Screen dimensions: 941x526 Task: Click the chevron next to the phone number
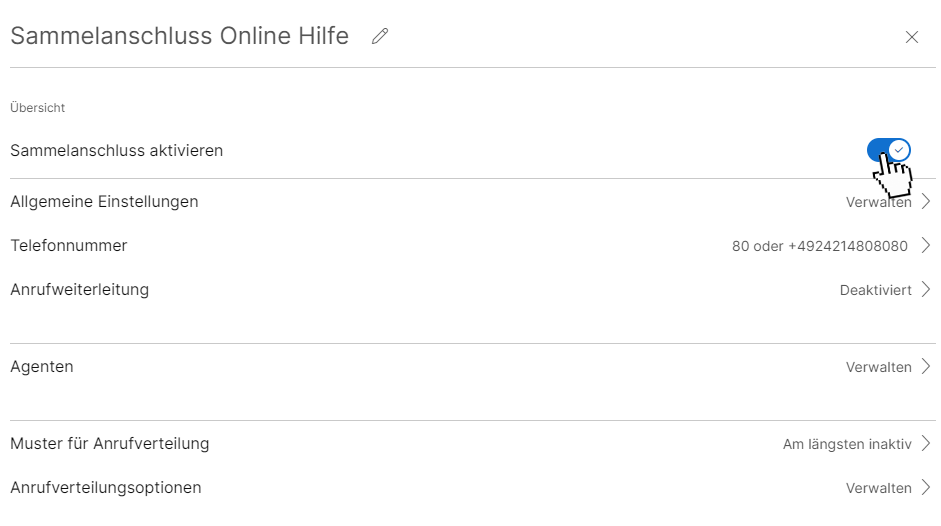pyautogui.click(x=926, y=246)
